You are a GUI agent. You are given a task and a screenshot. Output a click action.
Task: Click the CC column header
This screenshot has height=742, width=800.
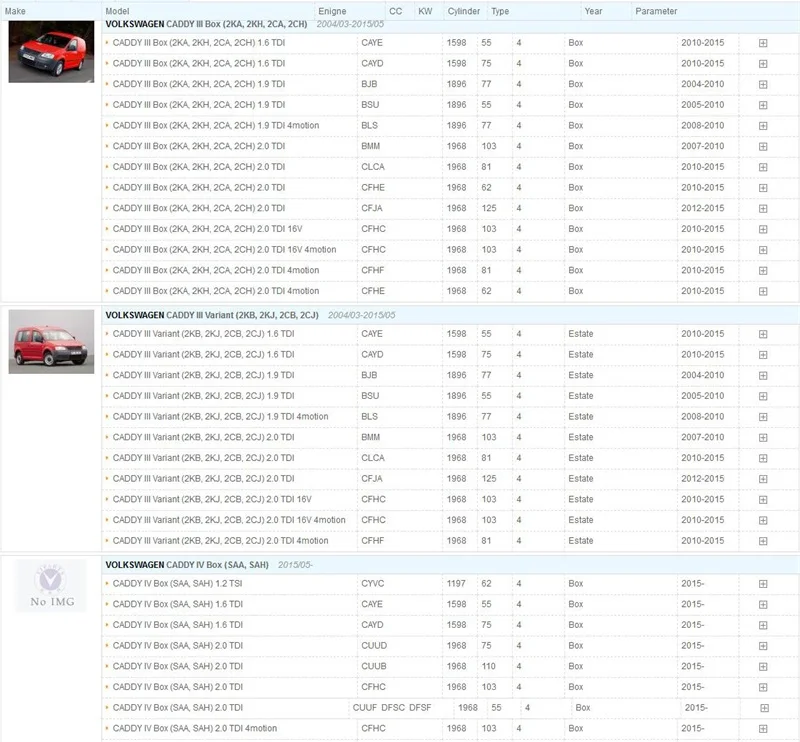tap(395, 11)
